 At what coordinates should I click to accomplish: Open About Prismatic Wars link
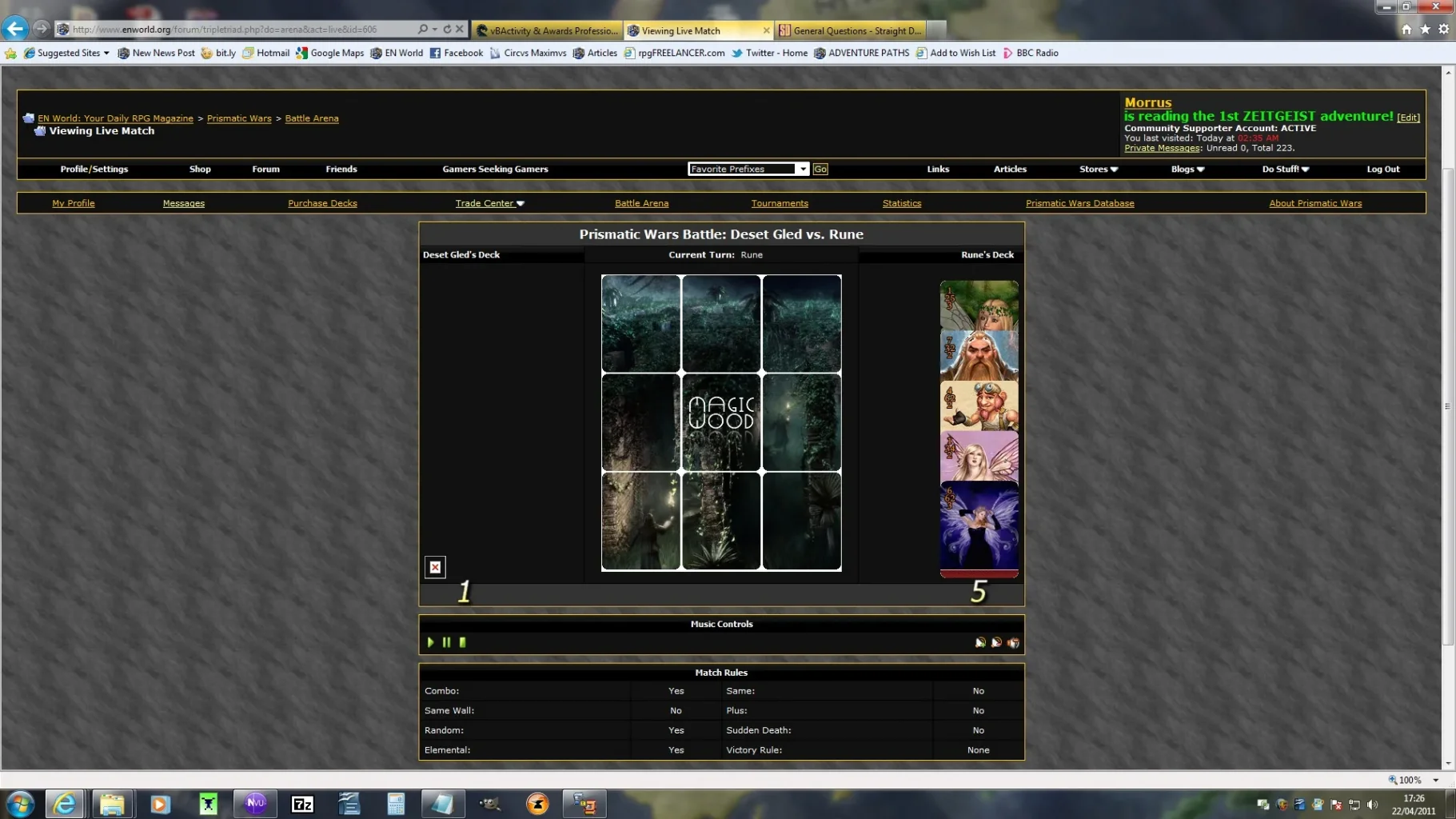[1315, 203]
